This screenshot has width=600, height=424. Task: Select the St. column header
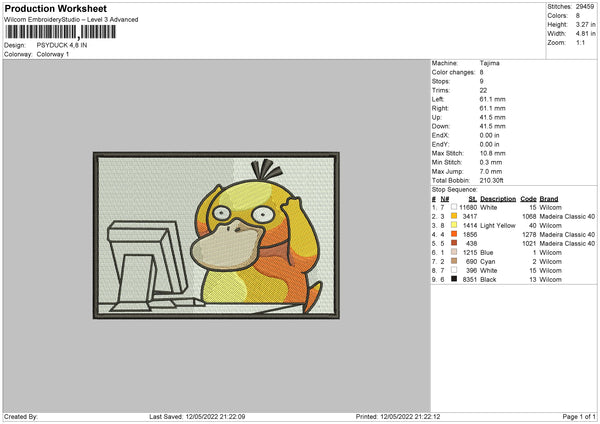click(473, 199)
